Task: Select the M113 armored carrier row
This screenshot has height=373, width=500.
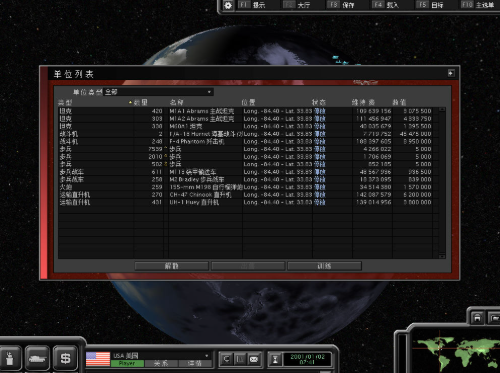Action: point(248,172)
